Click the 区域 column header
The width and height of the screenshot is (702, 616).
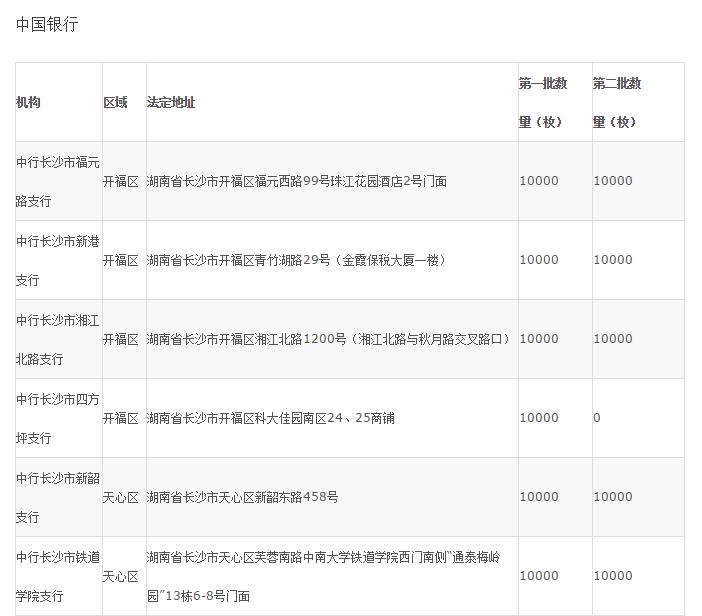pyautogui.click(x=116, y=103)
